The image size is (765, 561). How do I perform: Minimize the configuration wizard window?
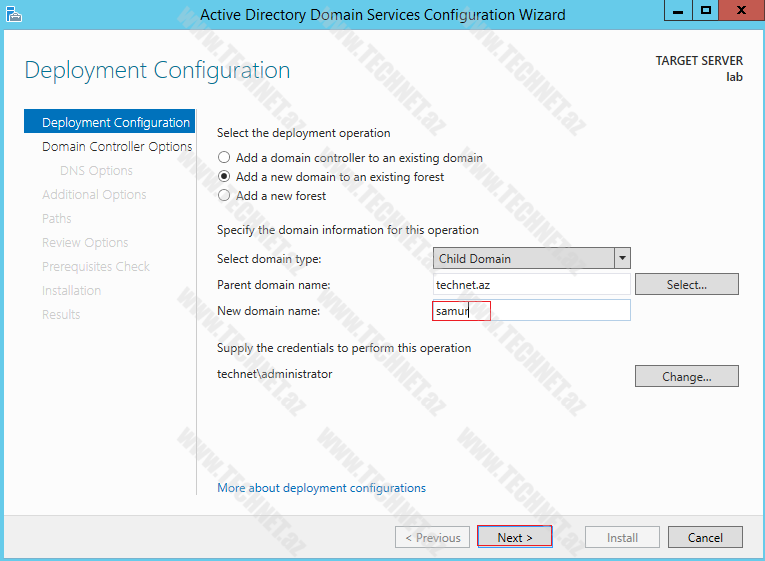(x=676, y=11)
